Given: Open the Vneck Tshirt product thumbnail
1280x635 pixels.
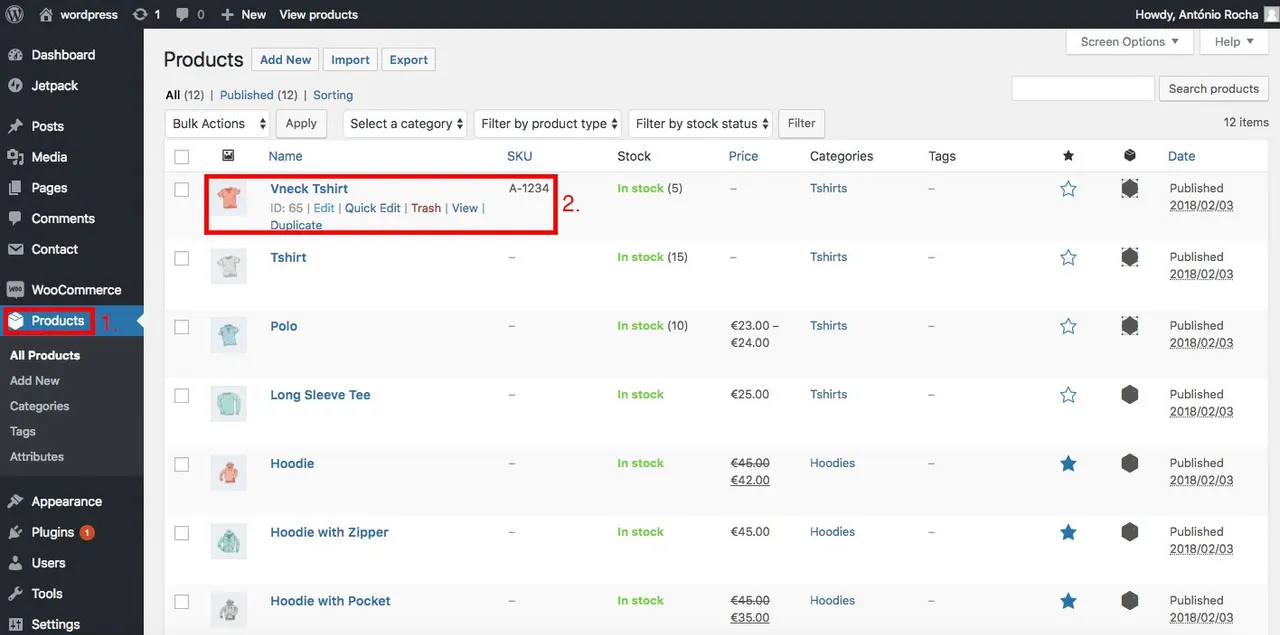Looking at the screenshot, I should click(229, 197).
